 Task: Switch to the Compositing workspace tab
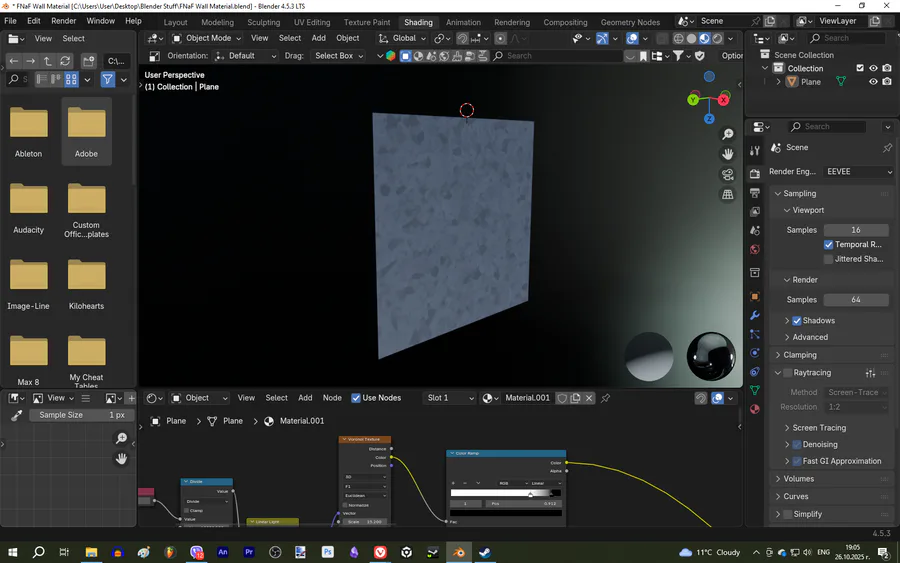[565, 22]
